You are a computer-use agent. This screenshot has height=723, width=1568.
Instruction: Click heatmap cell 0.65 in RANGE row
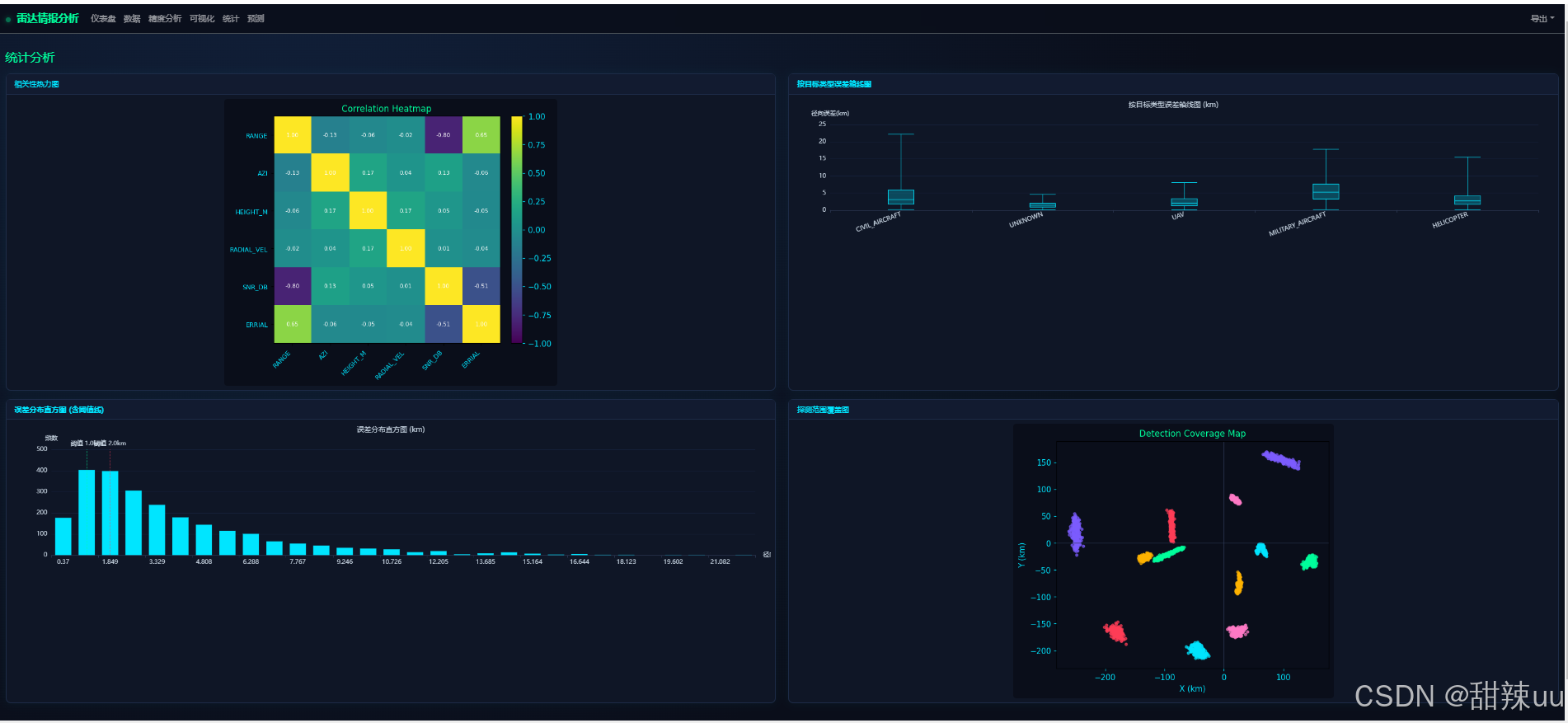(x=481, y=134)
